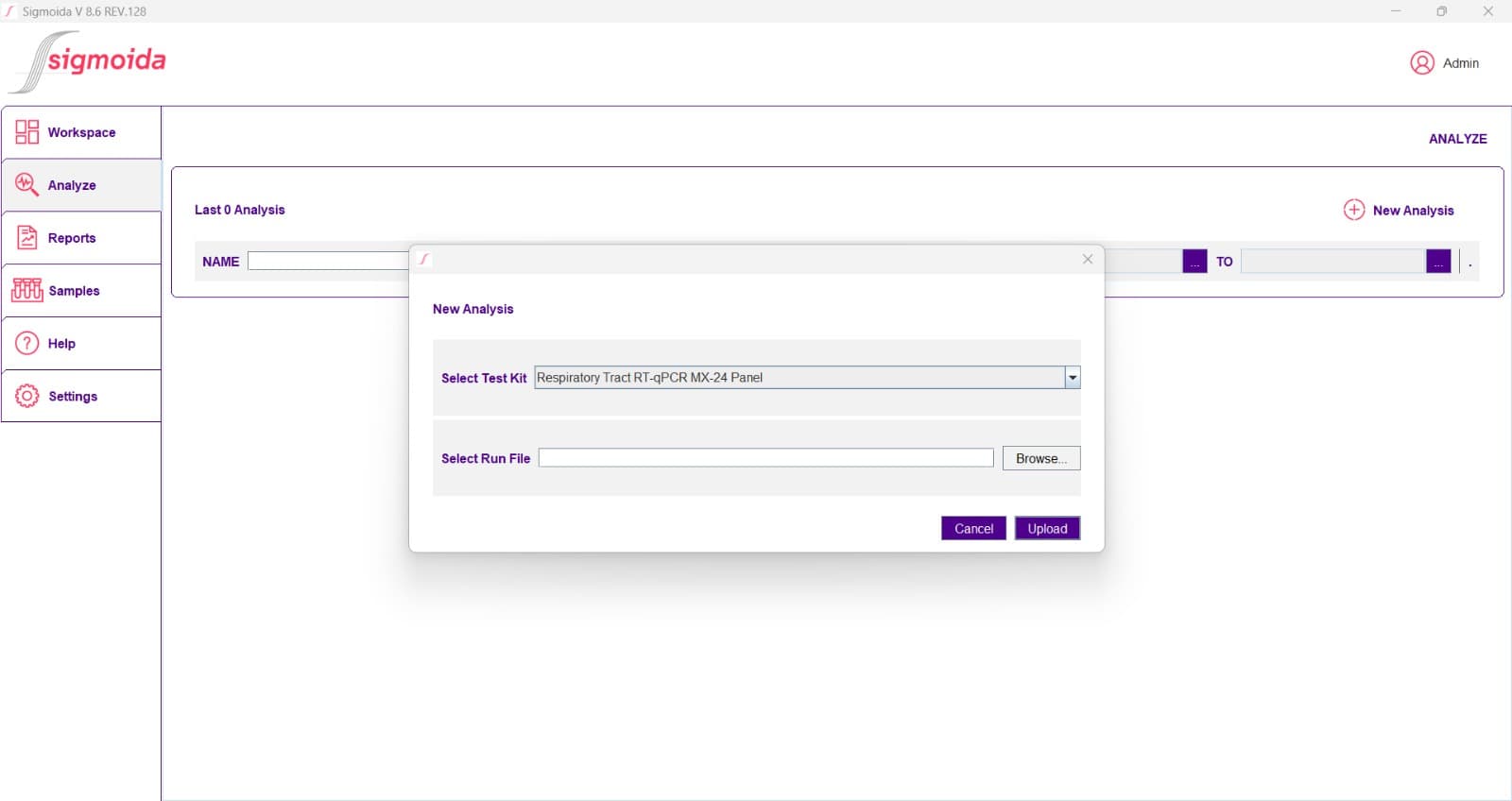Click the Reports document icon
The image size is (1512, 801).
(x=27, y=238)
